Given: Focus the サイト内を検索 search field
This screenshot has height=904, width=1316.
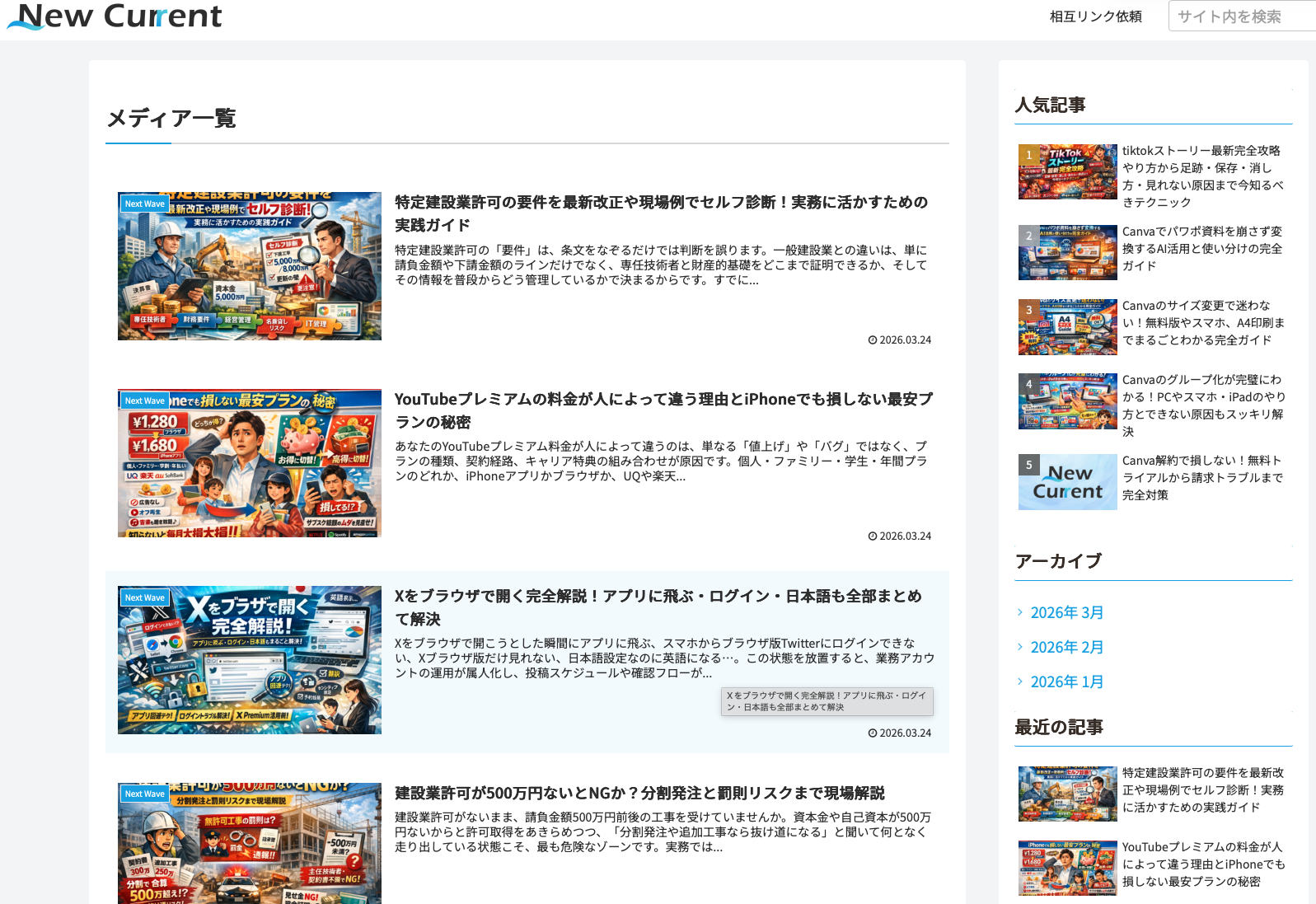Looking at the screenshot, I should (1242, 16).
